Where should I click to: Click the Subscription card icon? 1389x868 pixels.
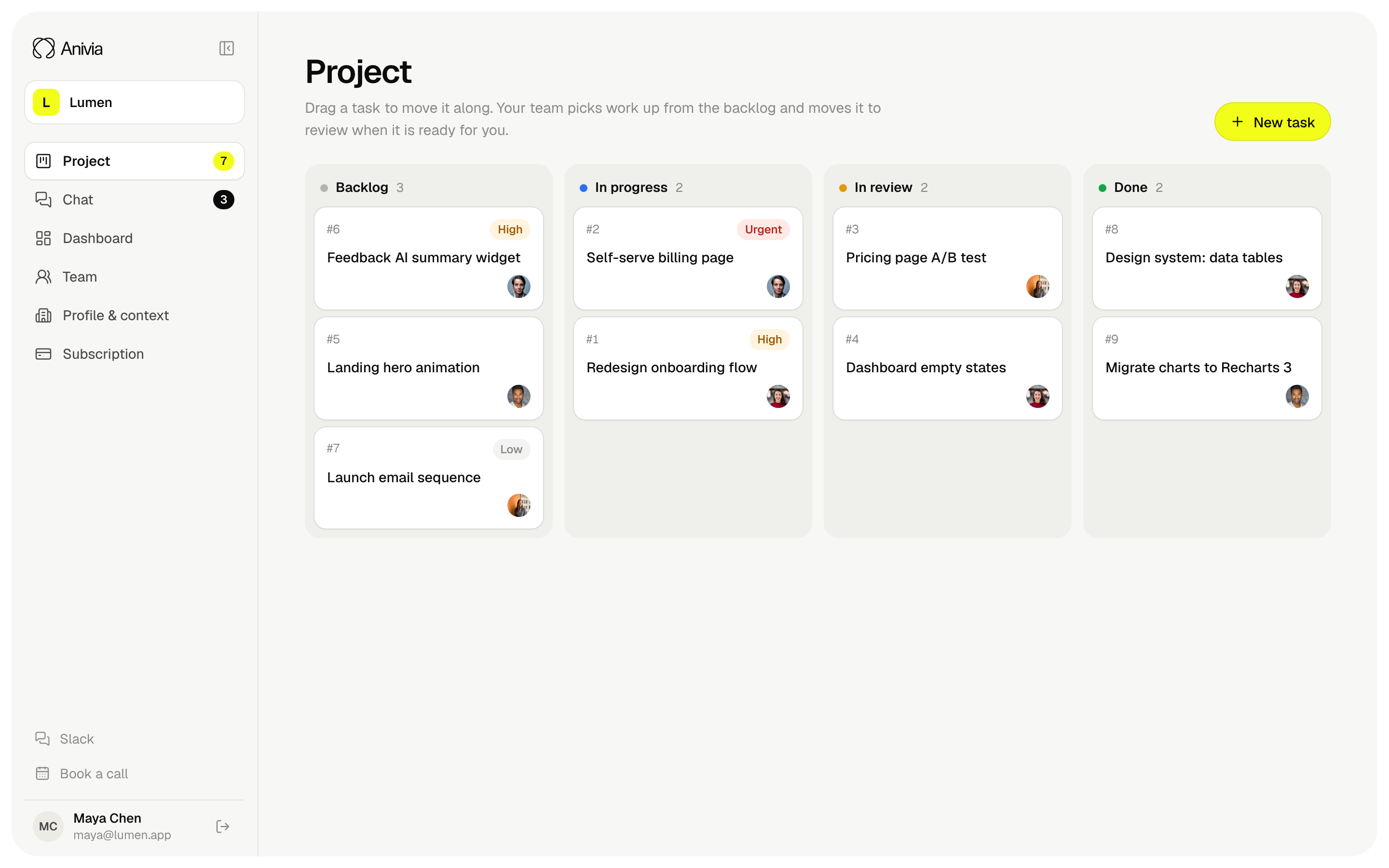(x=43, y=353)
